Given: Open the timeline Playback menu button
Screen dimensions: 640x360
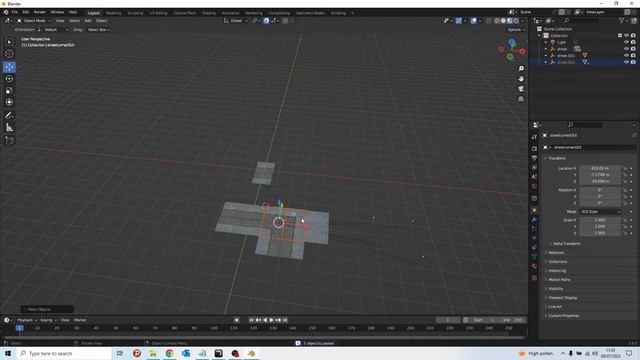Looking at the screenshot, I should coord(27,320).
